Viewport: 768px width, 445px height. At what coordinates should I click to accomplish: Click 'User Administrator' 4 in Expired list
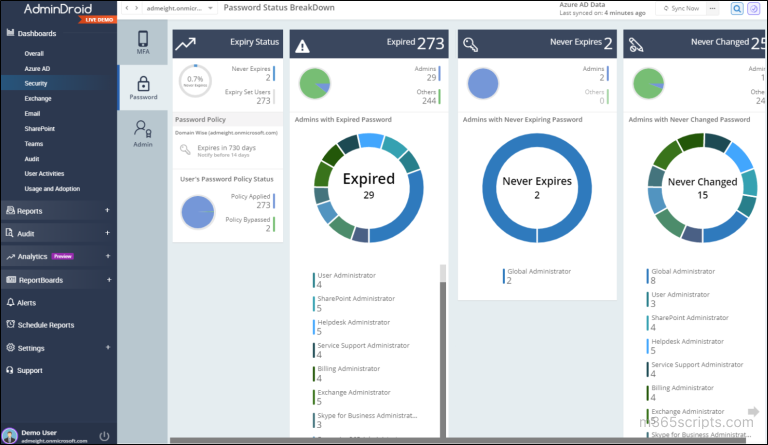(345, 280)
